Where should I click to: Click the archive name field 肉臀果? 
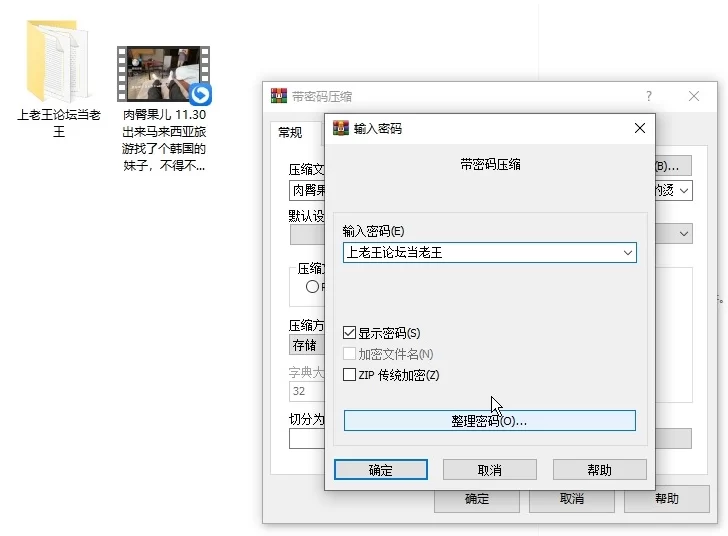pos(307,190)
